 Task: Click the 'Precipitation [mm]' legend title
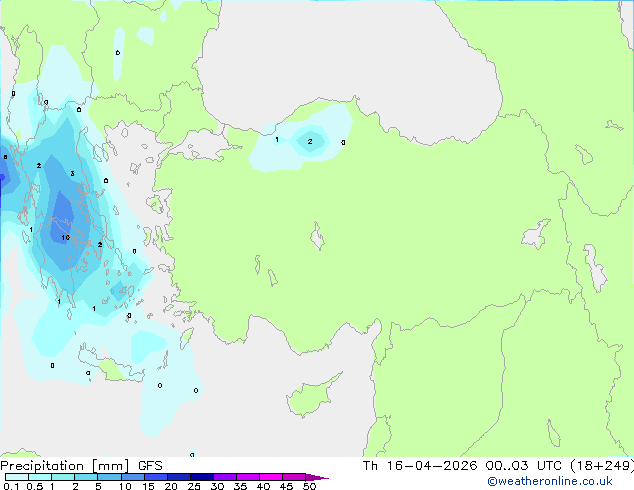[x=65, y=466]
